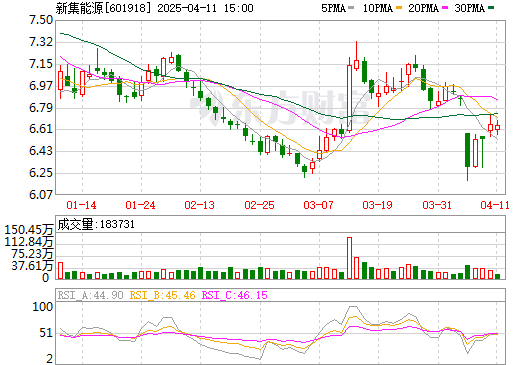This screenshot has height=365, width=520.
Task: Click the 7.15 price axis label
Action: 41,64
